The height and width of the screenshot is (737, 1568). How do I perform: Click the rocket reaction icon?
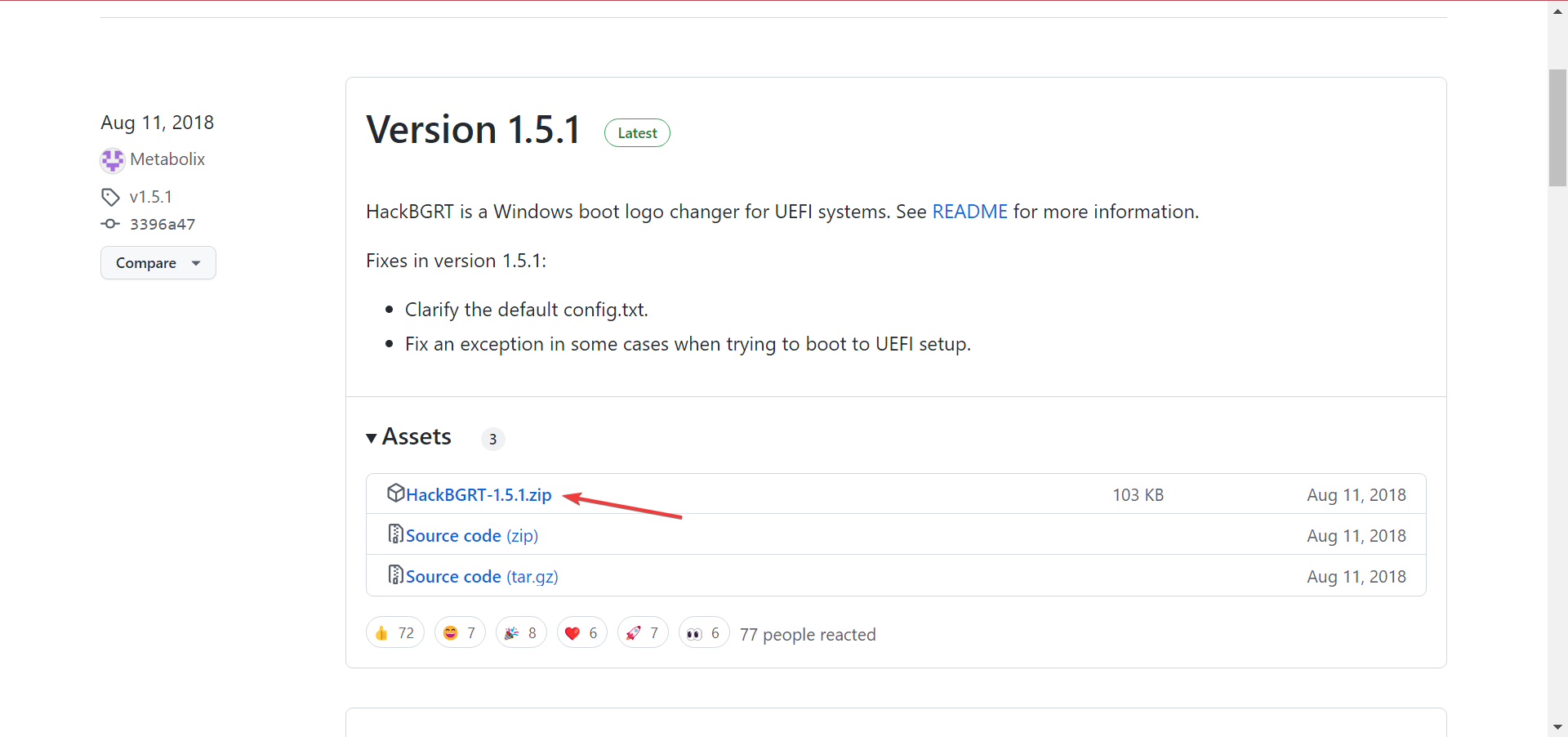click(633, 632)
